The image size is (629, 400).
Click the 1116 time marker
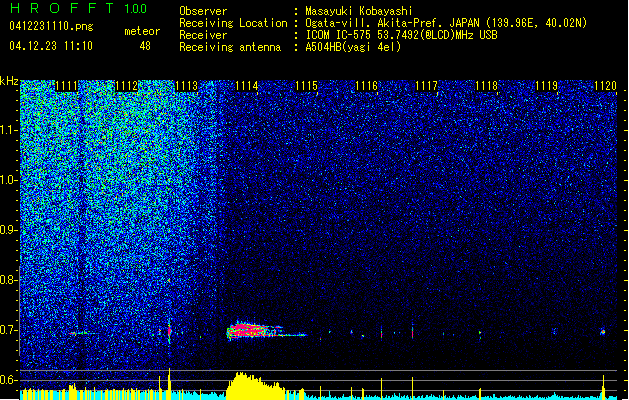(367, 86)
